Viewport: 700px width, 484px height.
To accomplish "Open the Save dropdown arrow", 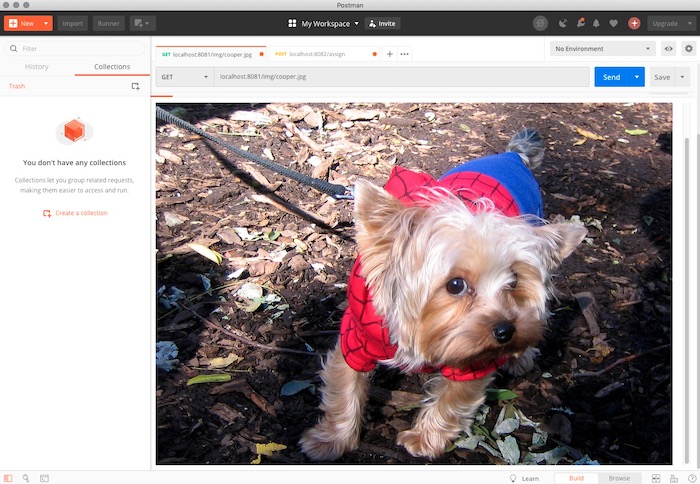I will click(682, 77).
